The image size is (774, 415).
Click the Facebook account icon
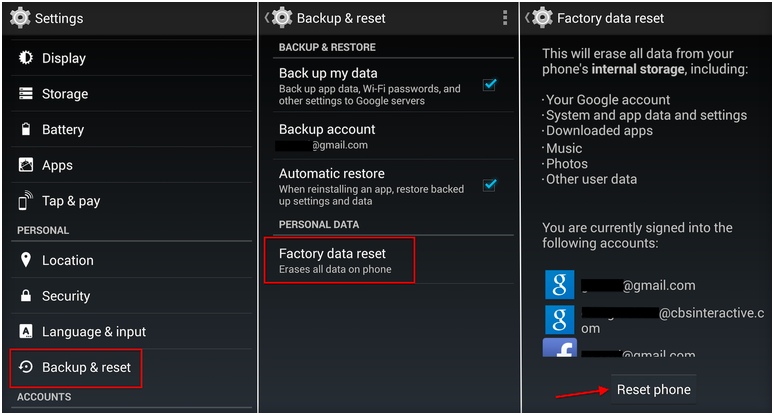click(x=559, y=349)
